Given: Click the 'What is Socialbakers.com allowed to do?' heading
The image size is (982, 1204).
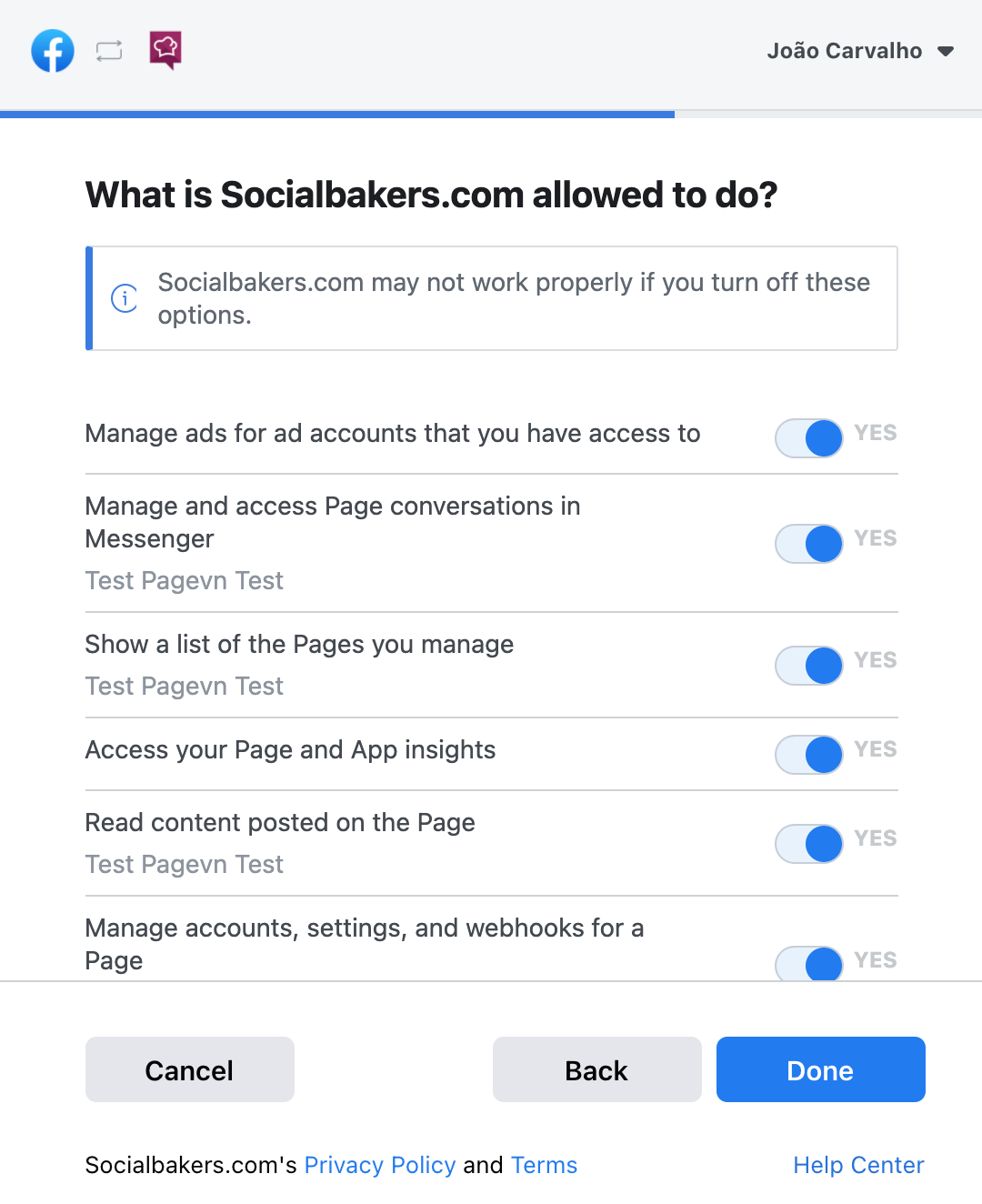Looking at the screenshot, I should click(x=431, y=195).
